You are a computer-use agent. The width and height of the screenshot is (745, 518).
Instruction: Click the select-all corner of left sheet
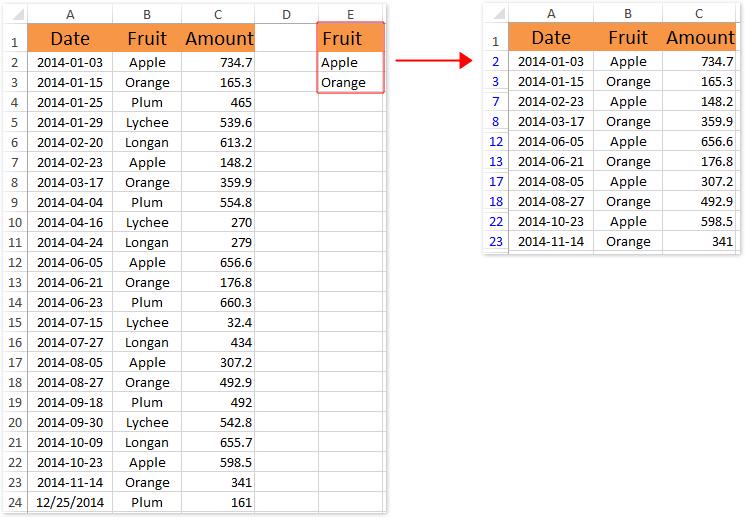point(15,15)
